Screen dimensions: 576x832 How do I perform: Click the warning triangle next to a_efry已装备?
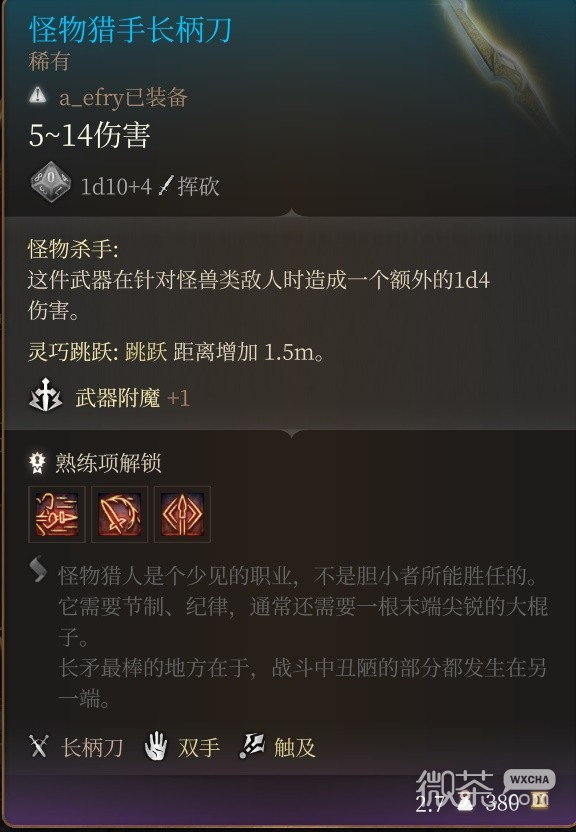(x=38, y=95)
